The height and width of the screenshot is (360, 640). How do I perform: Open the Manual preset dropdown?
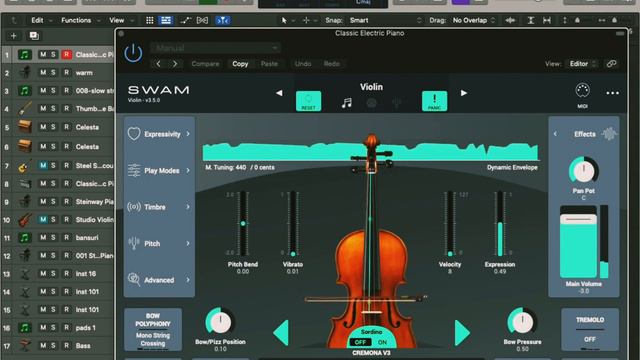pos(215,48)
